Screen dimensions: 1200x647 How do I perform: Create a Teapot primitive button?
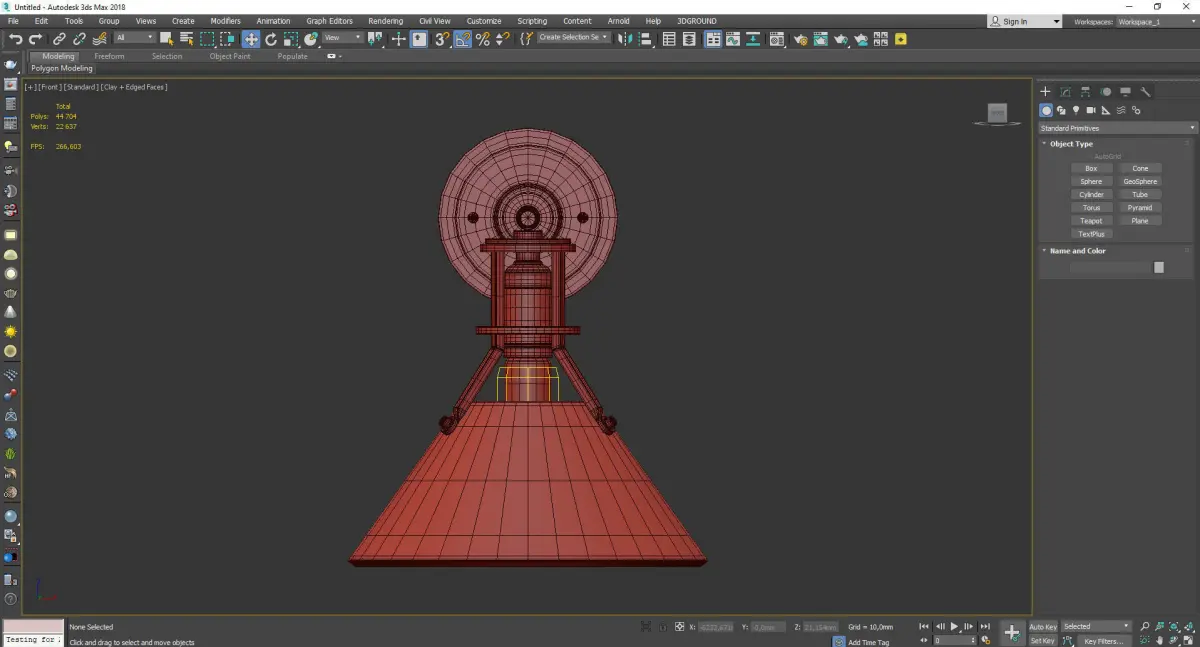click(x=1091, y=221)
